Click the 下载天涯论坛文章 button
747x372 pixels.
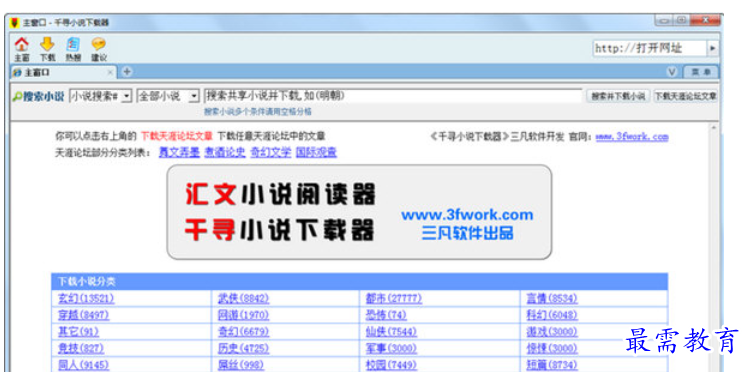click(x=686, y=96)
